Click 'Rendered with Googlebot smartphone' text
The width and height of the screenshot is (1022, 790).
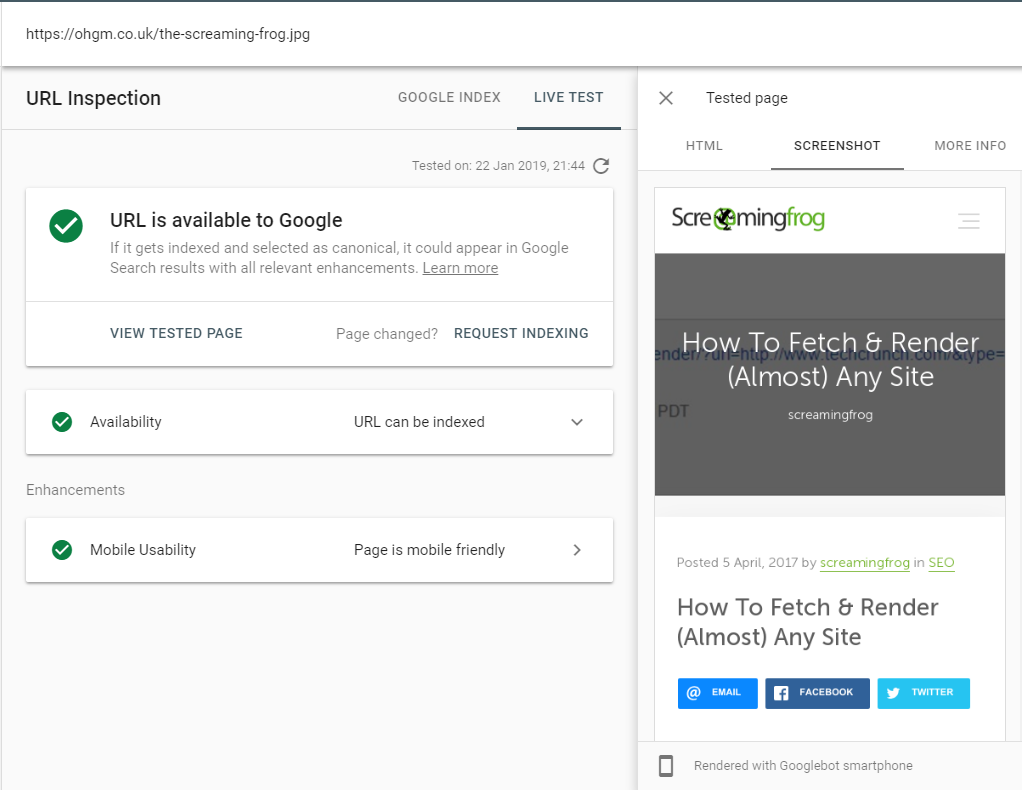point(803,766)
